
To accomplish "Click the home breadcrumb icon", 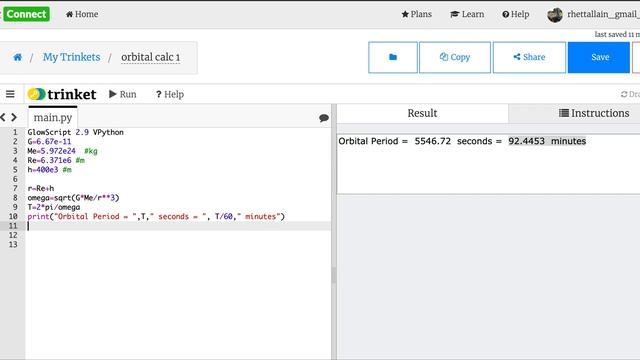I will (x=18, y=57).
